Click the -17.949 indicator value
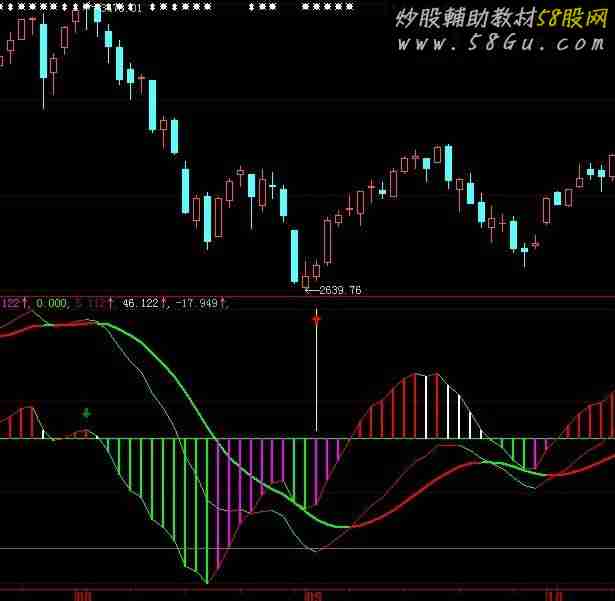The image size is (615, 601). tap(197, 303)
